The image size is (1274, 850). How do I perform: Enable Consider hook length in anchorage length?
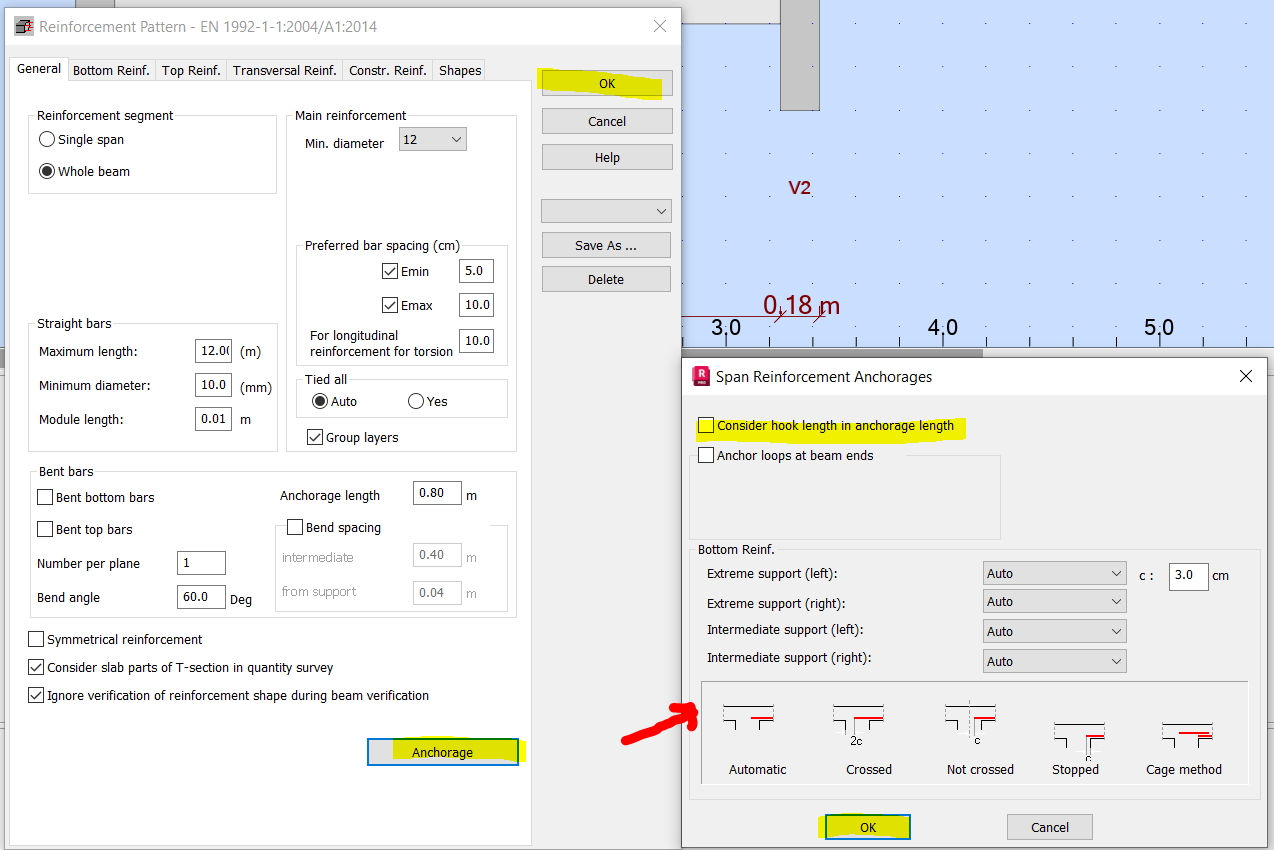[705, 425]
